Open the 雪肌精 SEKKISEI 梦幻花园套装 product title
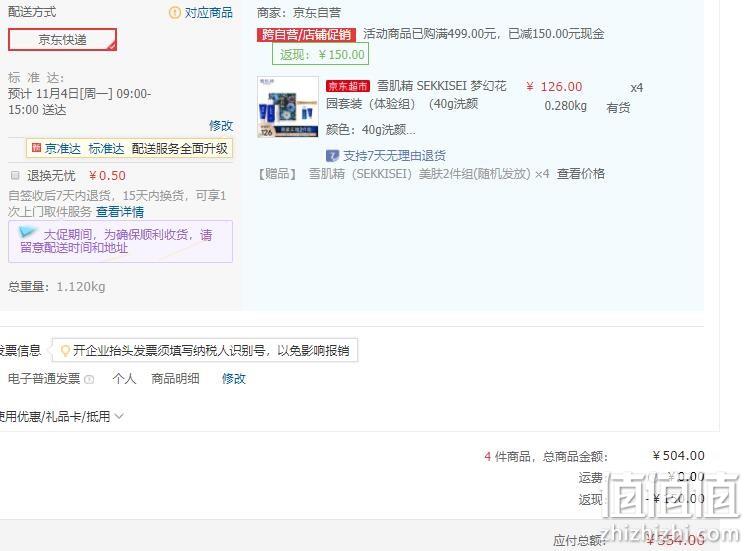Viewport: 749px width, 551px height. pos(416,95)
